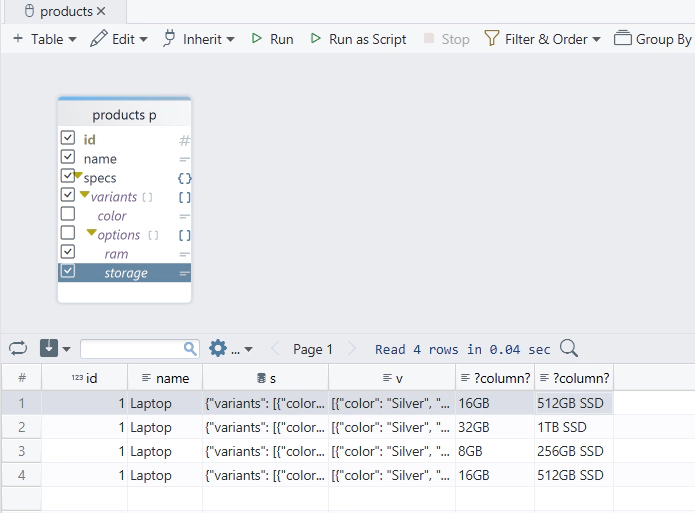Click the magnifier next to read time
Screen dimensions: 695x513
tap(569, 349)
